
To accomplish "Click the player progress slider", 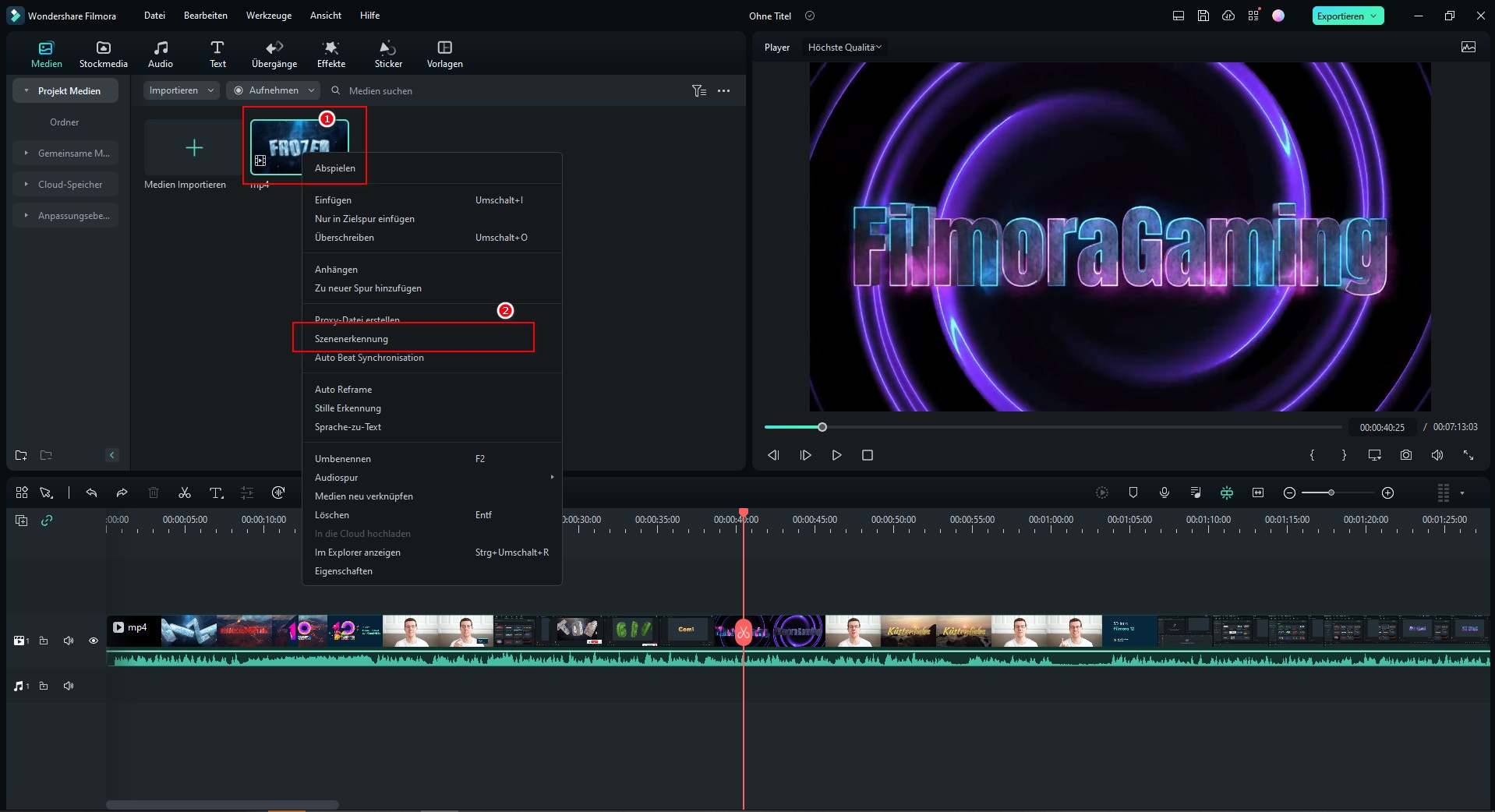I will (x=1053, y=427).
